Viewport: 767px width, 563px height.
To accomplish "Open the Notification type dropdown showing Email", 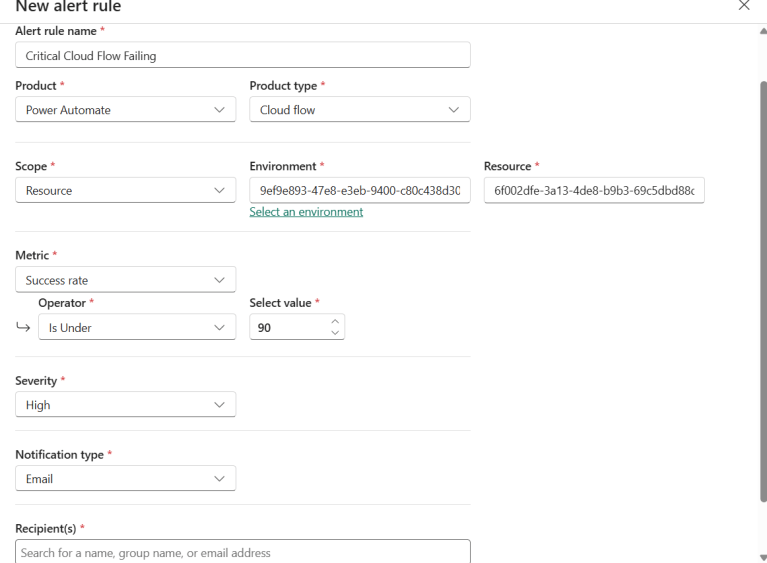I will (125, 478).
